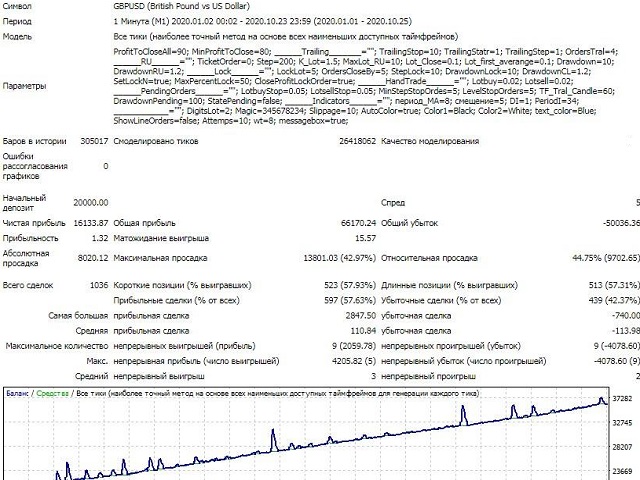This screenshot has width=640, height=480.
Task: Click the Абсолютная просадка label
Action: pyautogui.click(x=26, y=258)
